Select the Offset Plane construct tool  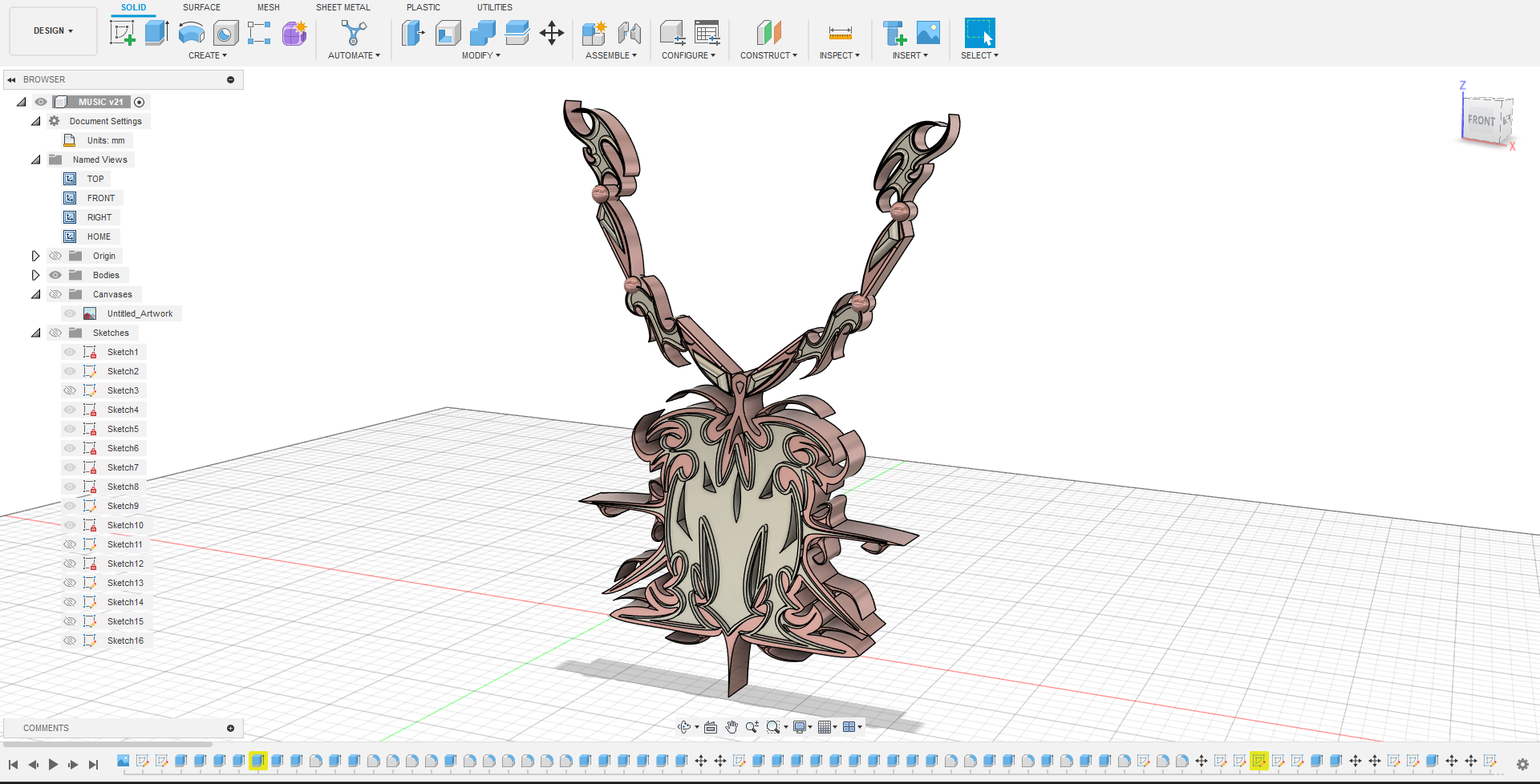coord(768,33)
